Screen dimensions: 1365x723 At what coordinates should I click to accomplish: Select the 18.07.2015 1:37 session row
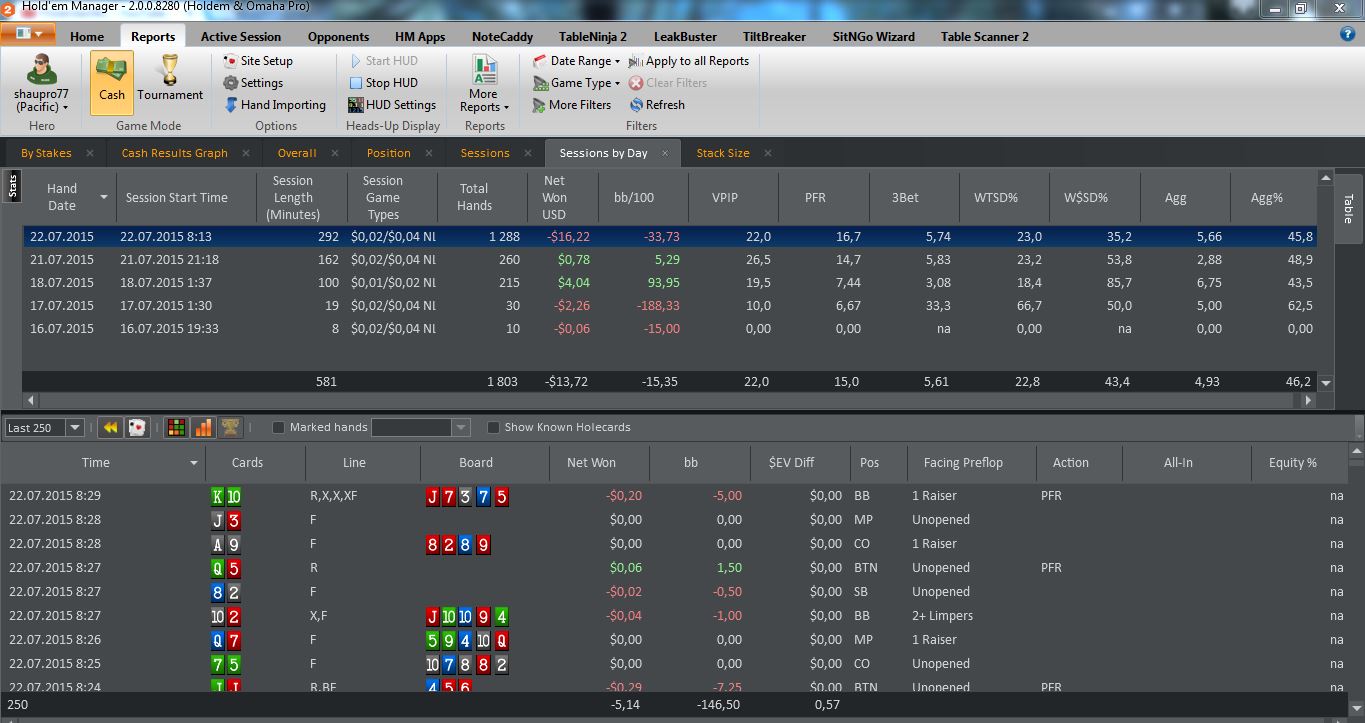pyautogui.click(x=670, y=283)
